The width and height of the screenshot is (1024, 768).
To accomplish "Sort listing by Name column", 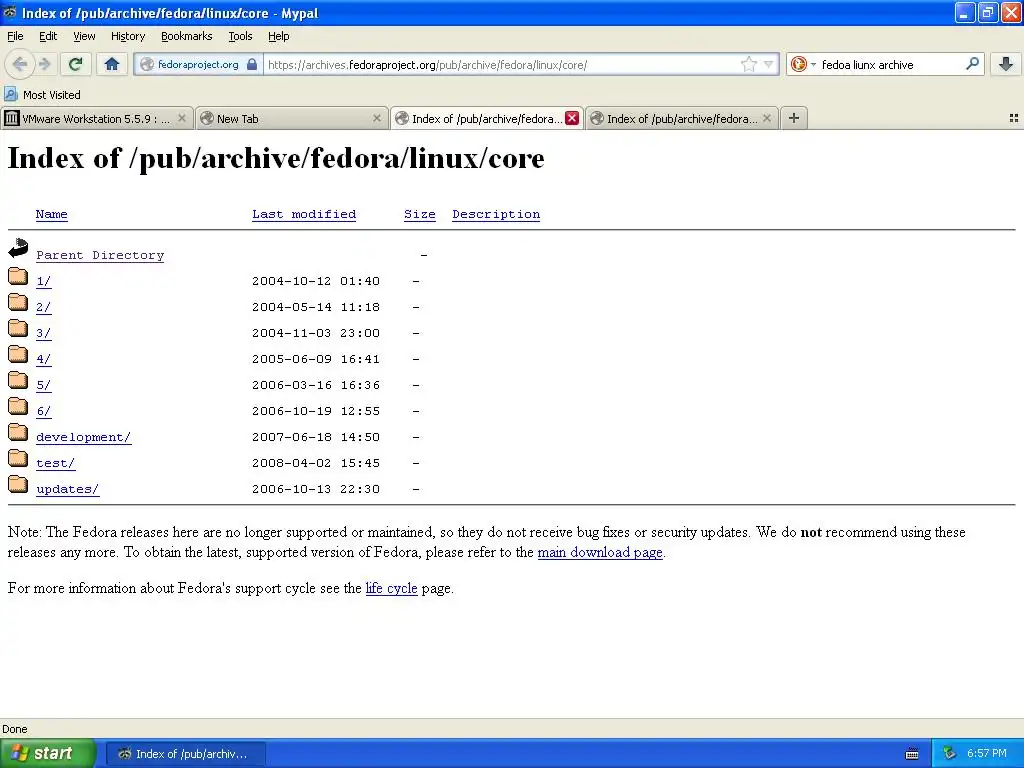I will pyautogui.click(x=52, y=214).
